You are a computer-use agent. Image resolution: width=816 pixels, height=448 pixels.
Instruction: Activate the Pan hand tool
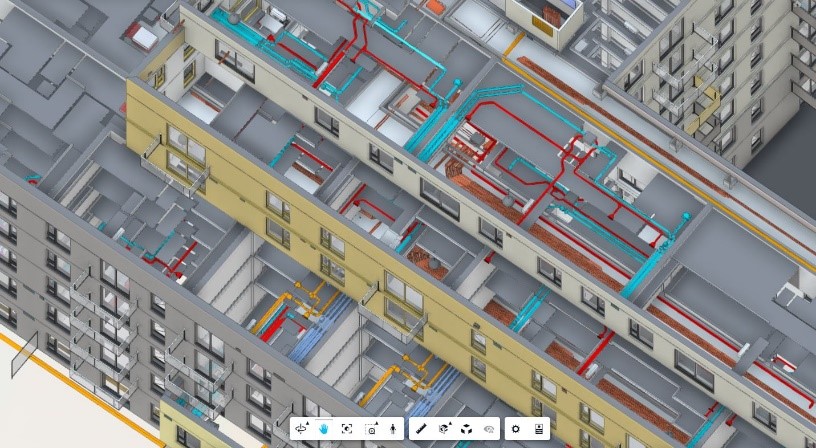tap(324, 428)
